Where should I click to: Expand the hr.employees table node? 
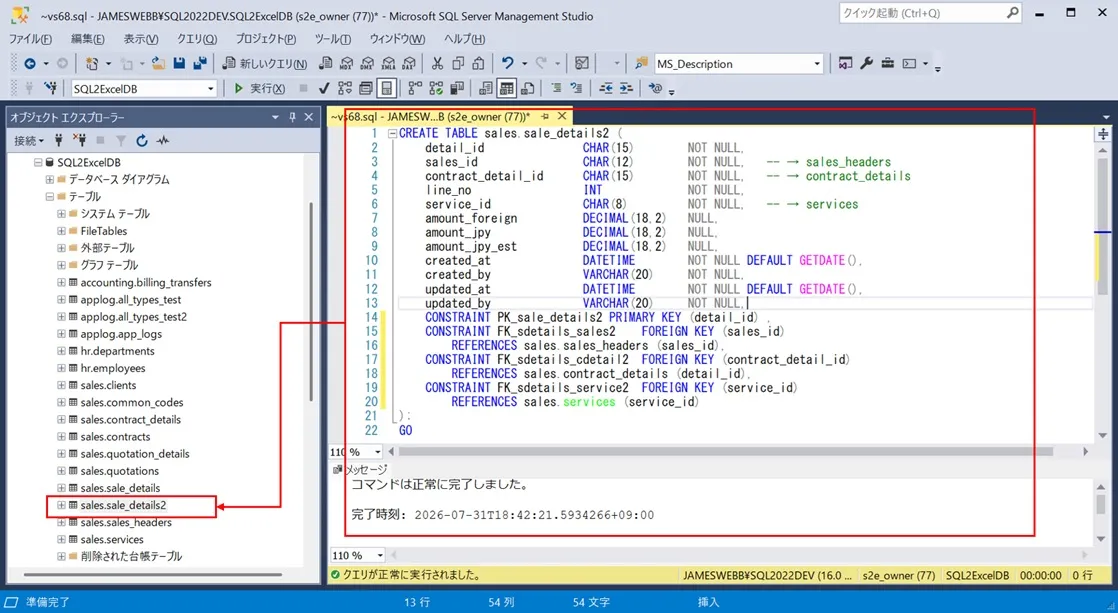point(61,368)
